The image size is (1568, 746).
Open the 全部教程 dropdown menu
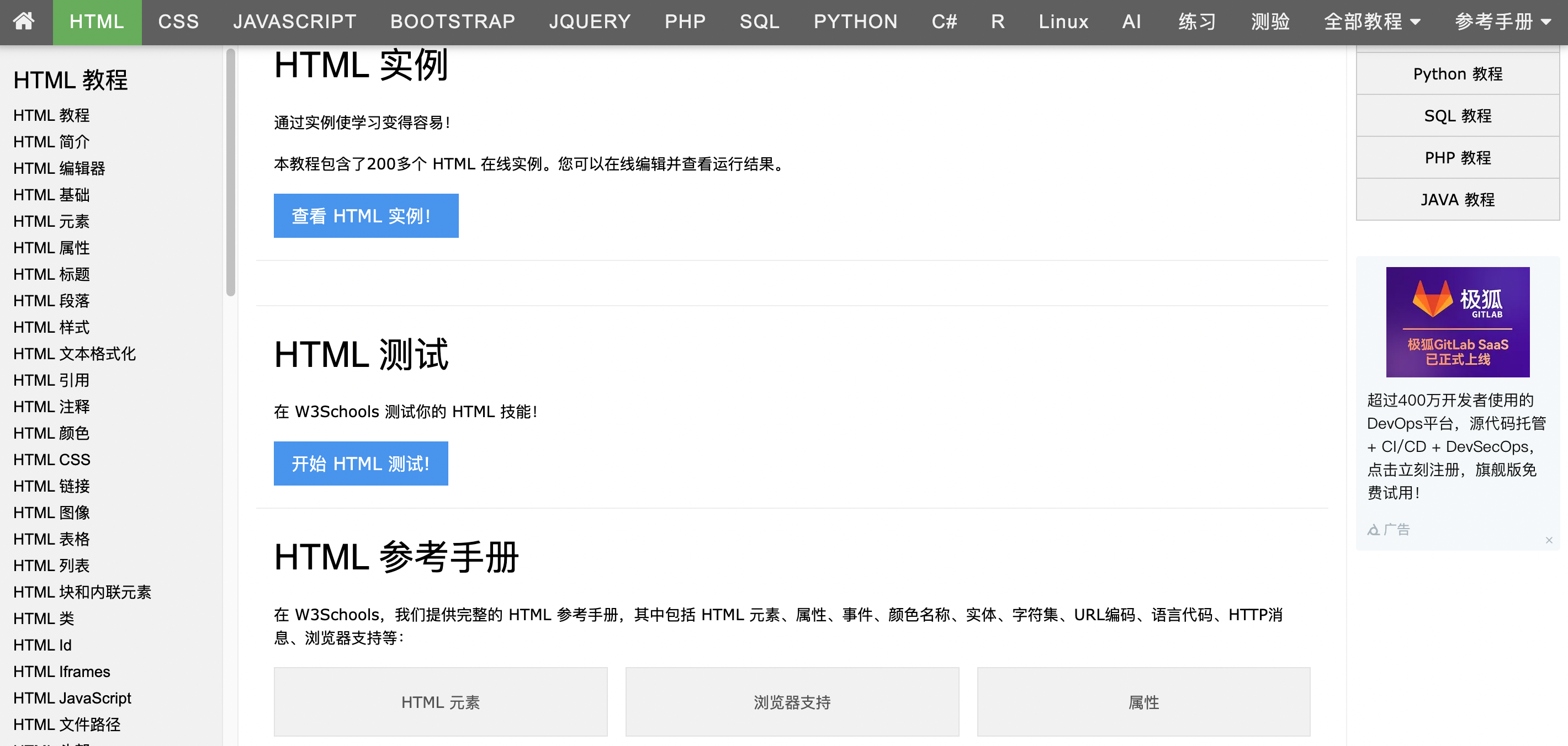[1372, 22]
